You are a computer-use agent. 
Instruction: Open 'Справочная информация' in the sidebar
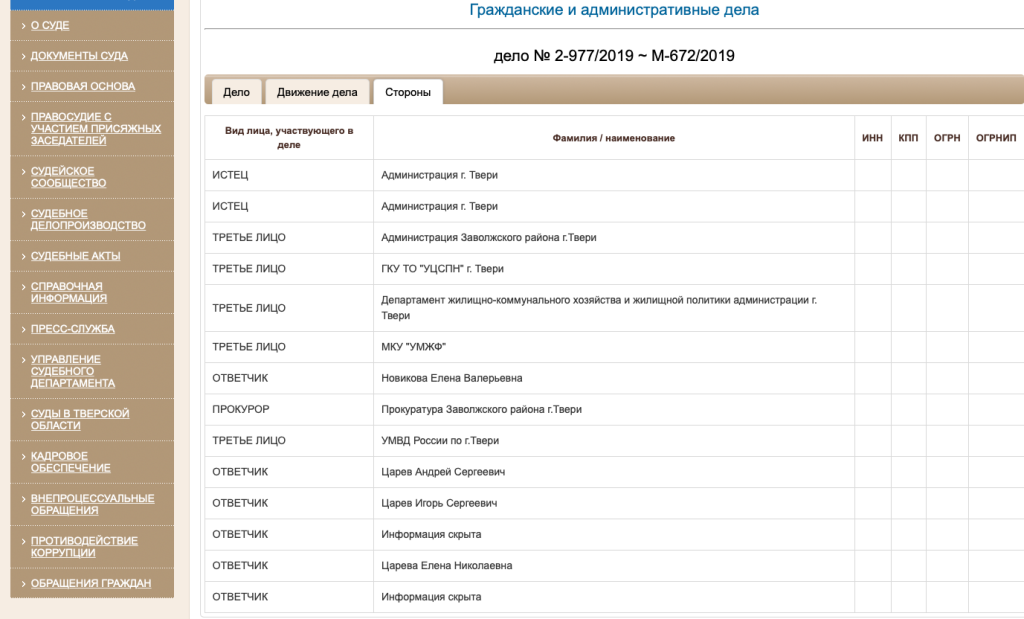tap(68, 292)
